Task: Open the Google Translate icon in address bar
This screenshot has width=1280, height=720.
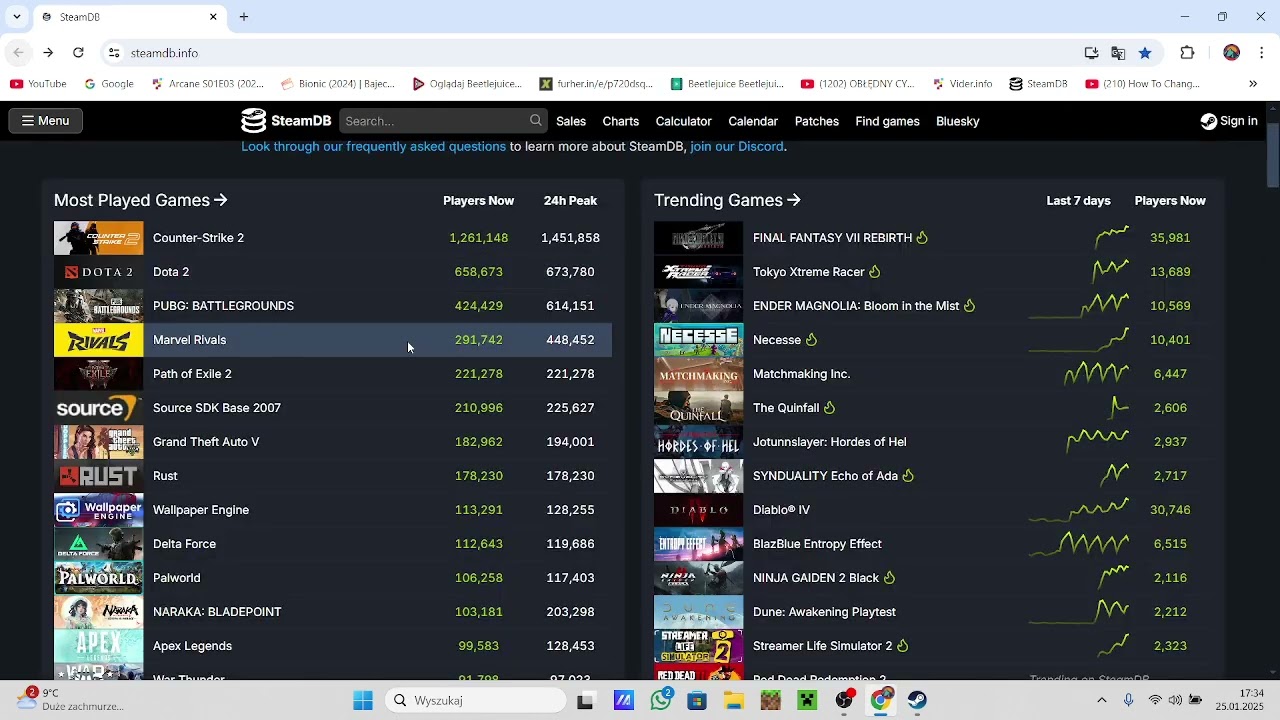Action: coord(1118,53)
